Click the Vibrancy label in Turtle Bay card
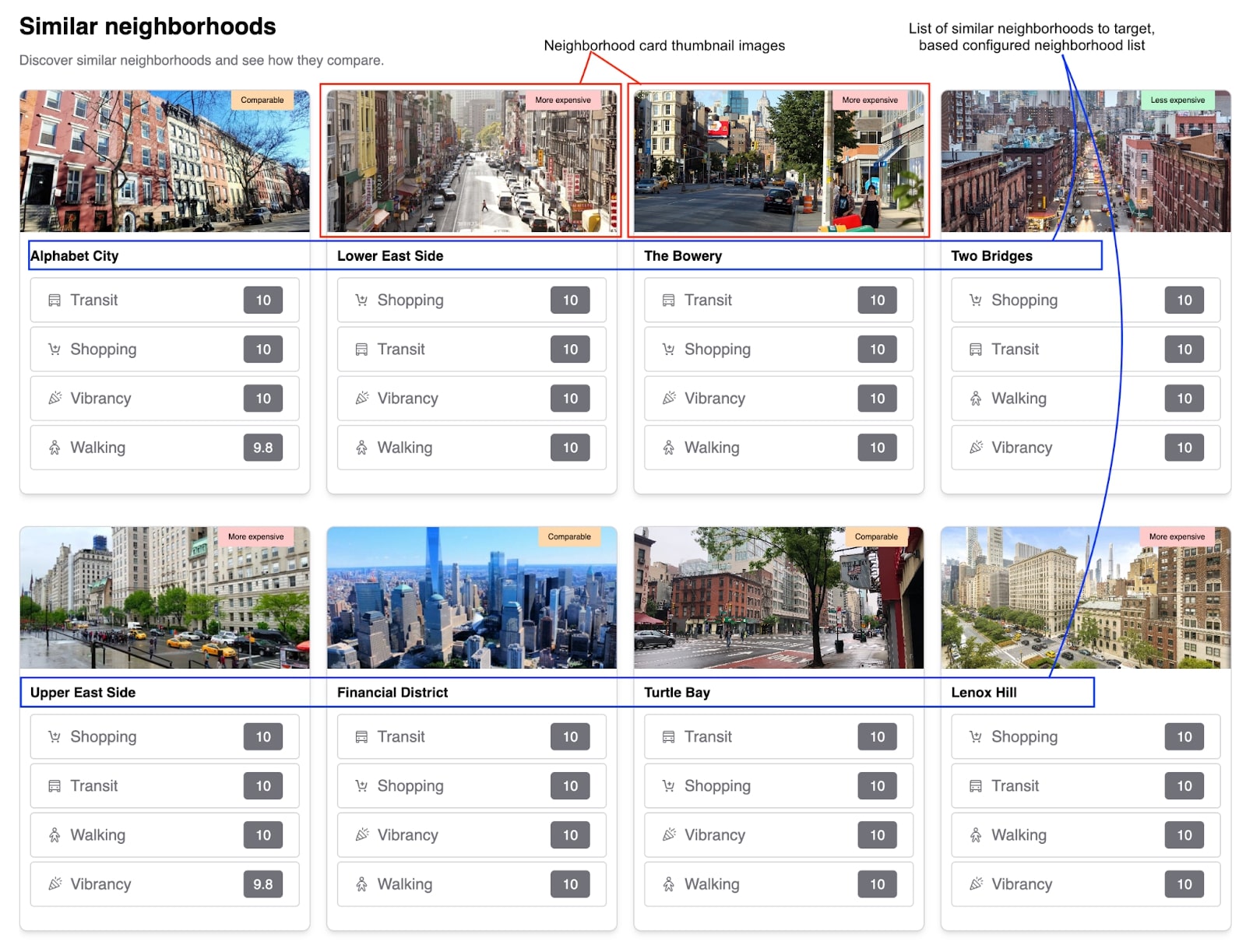The width and height of the screenshot is (1246, 952). click(715, 835)
